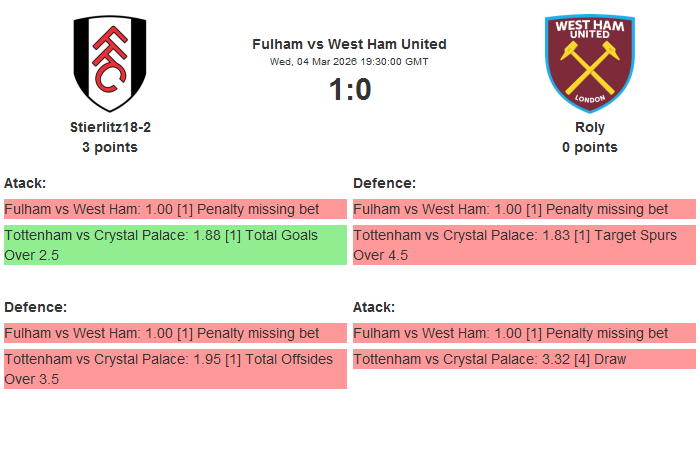
Task: Select the green Total Goals Over 2.5 bet
Action: 175,245
